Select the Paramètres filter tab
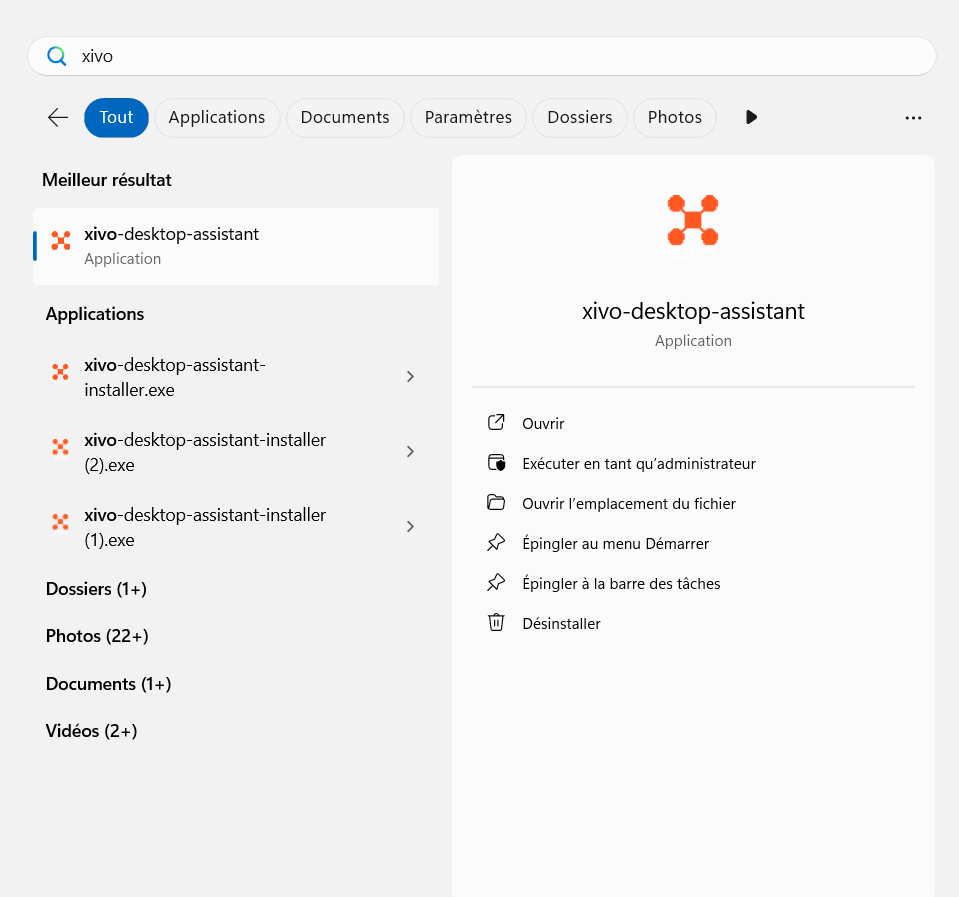The height and width of the screenshot is (897, 959). 468,118
